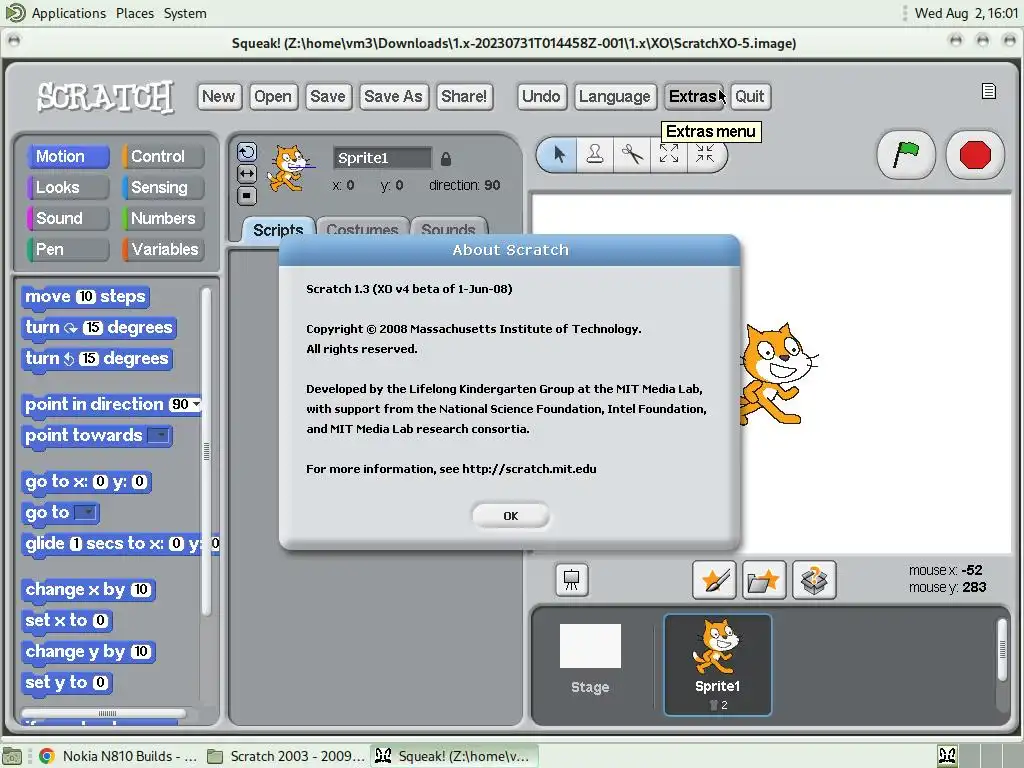
Task: Click the Quit button
Action: [x=749, y=97]
